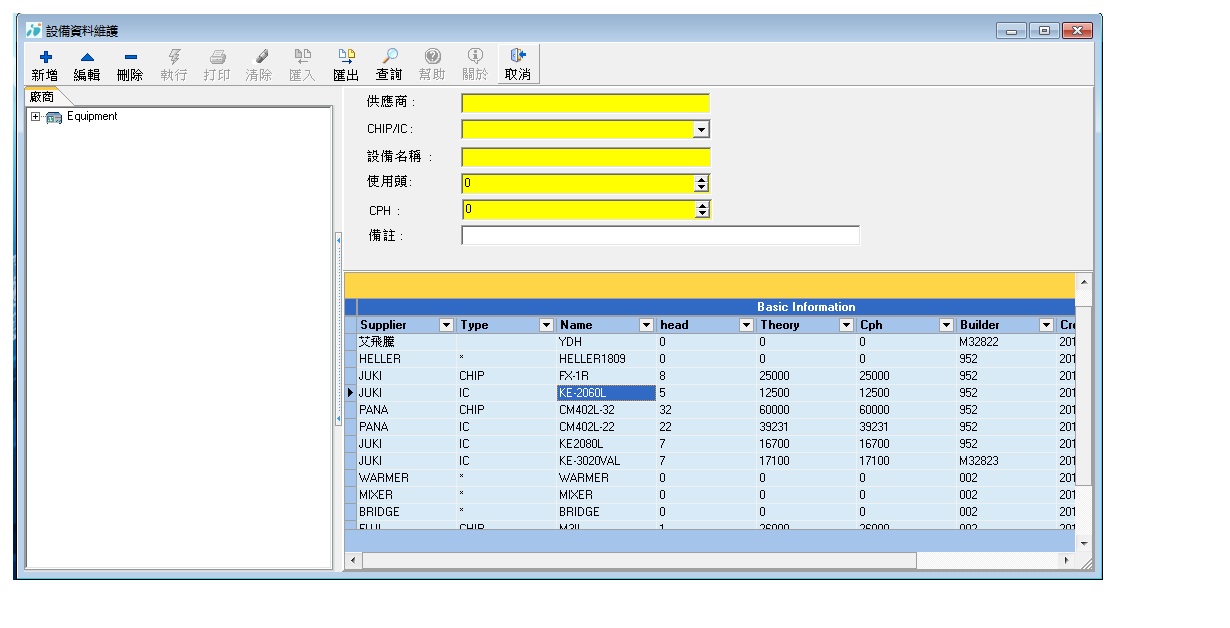Click the application icon in title bar

point(34,31)
